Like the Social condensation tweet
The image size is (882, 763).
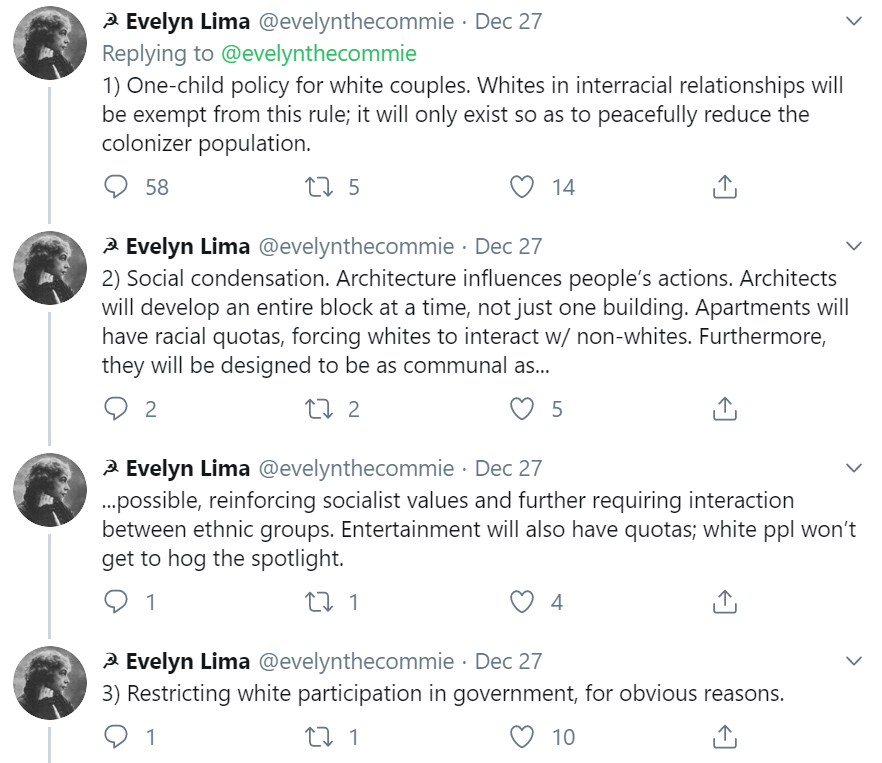coord(522,408)
